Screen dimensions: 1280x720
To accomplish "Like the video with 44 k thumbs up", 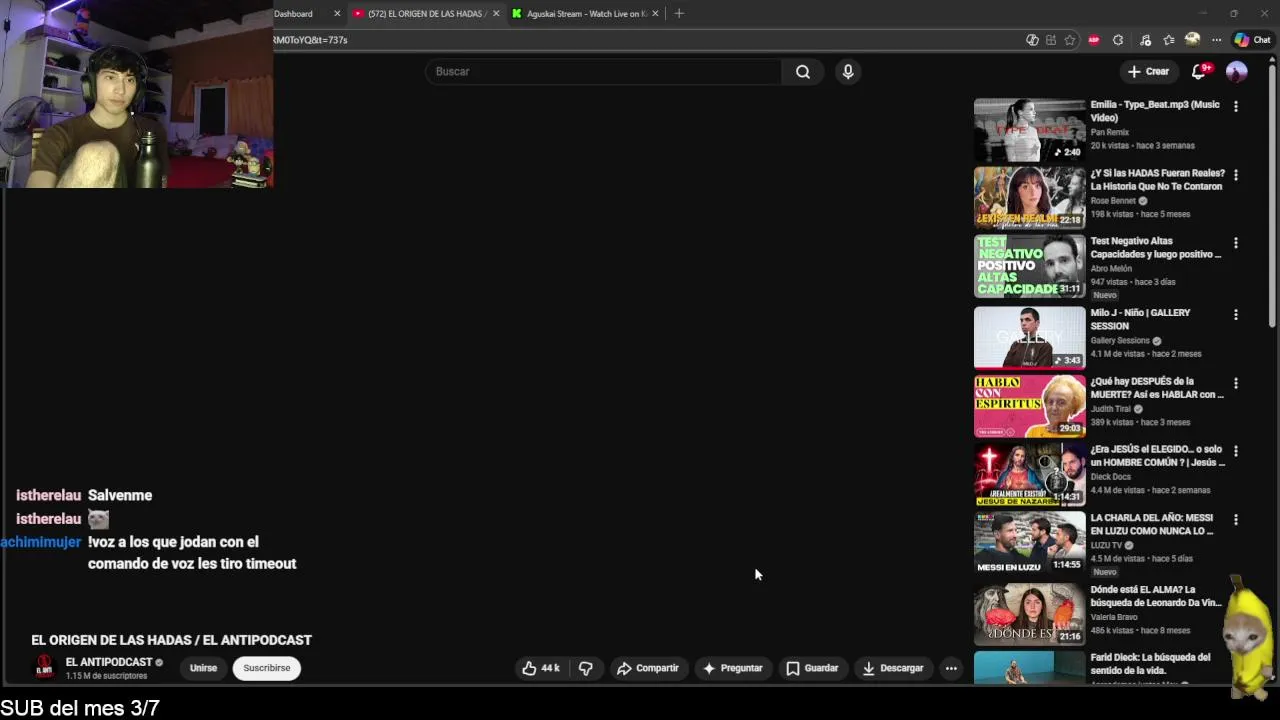I will [x=540, y=668].
